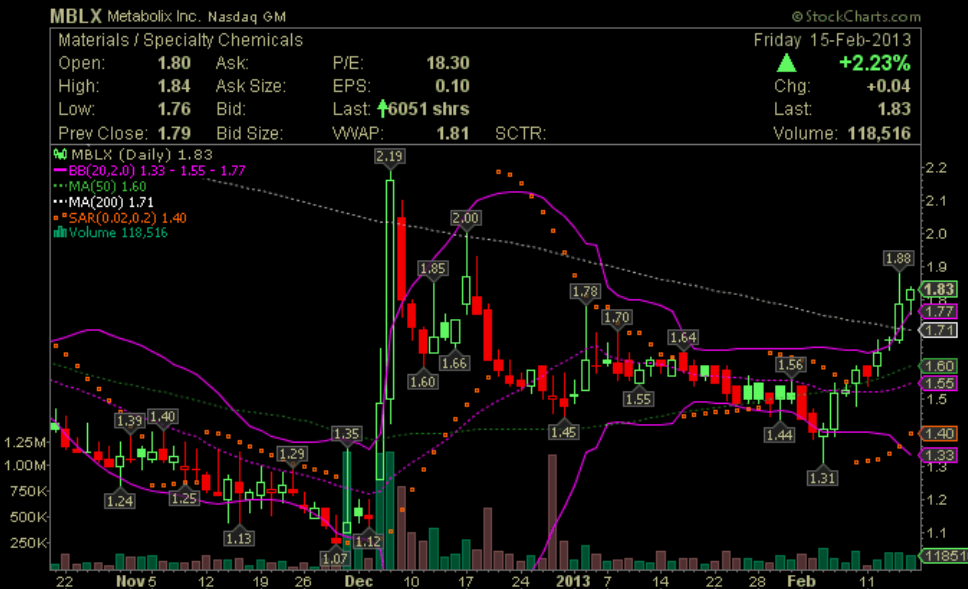Select the MA(50) 1.60 legend entry

coord(100,186)
